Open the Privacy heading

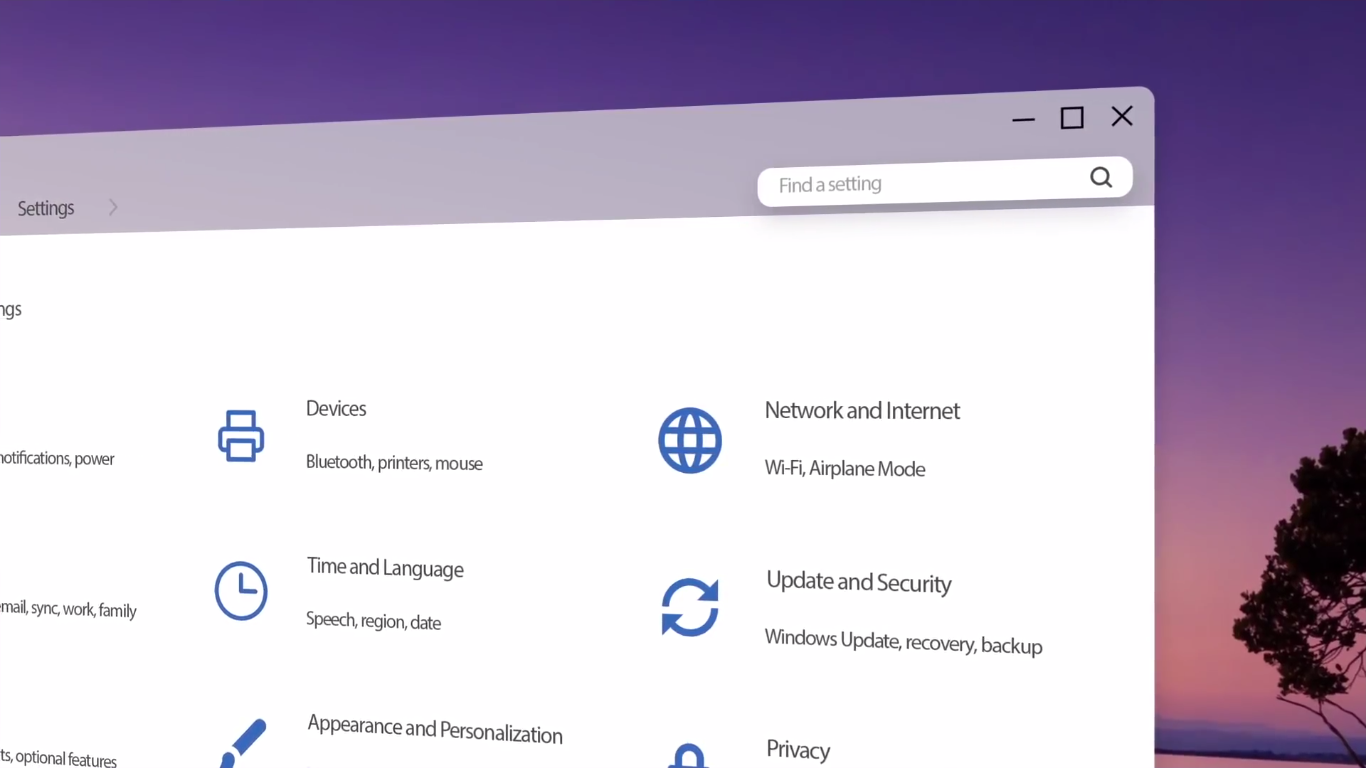pos(798,750)
